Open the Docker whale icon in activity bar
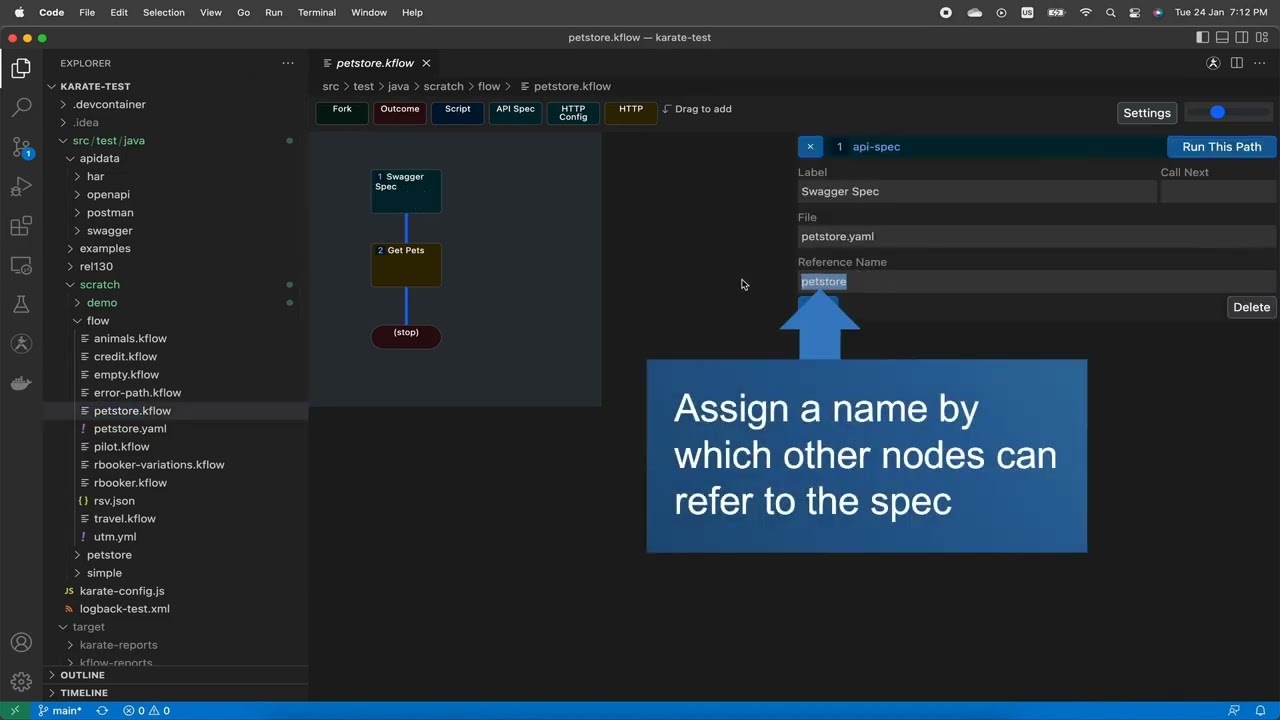Screen dimensions: 1280x720 tap(21, 383)
